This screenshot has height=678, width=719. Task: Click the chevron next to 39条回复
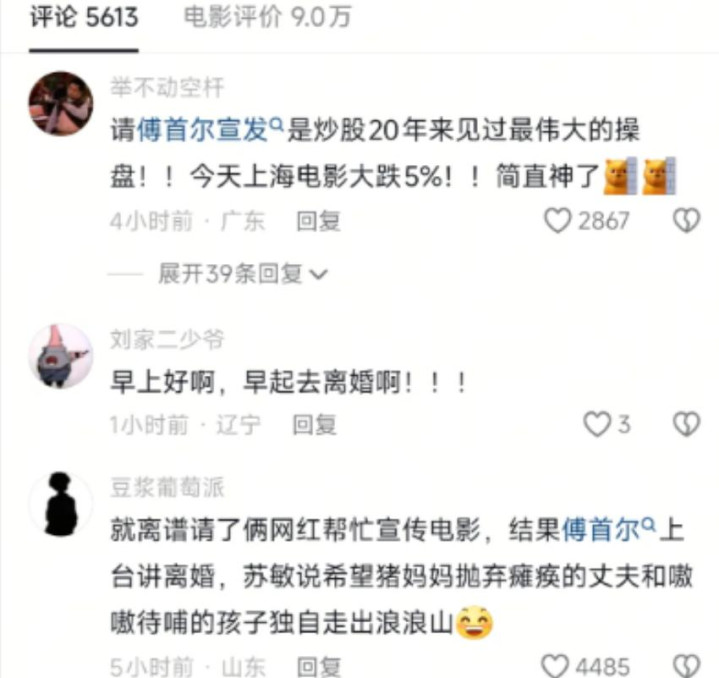pos(319,274)
